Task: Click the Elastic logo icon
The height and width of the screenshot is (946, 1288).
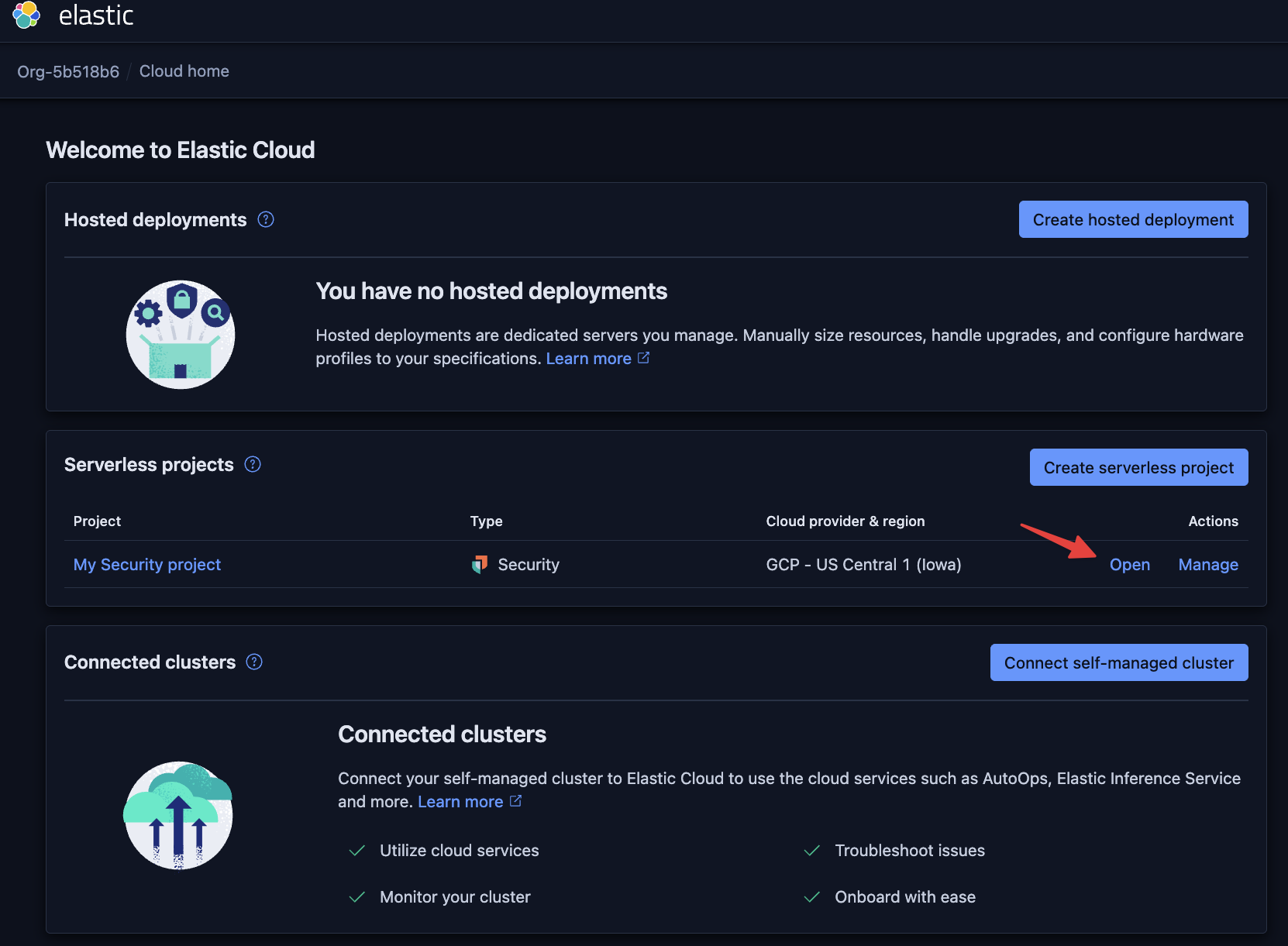Action: point(26,15)
